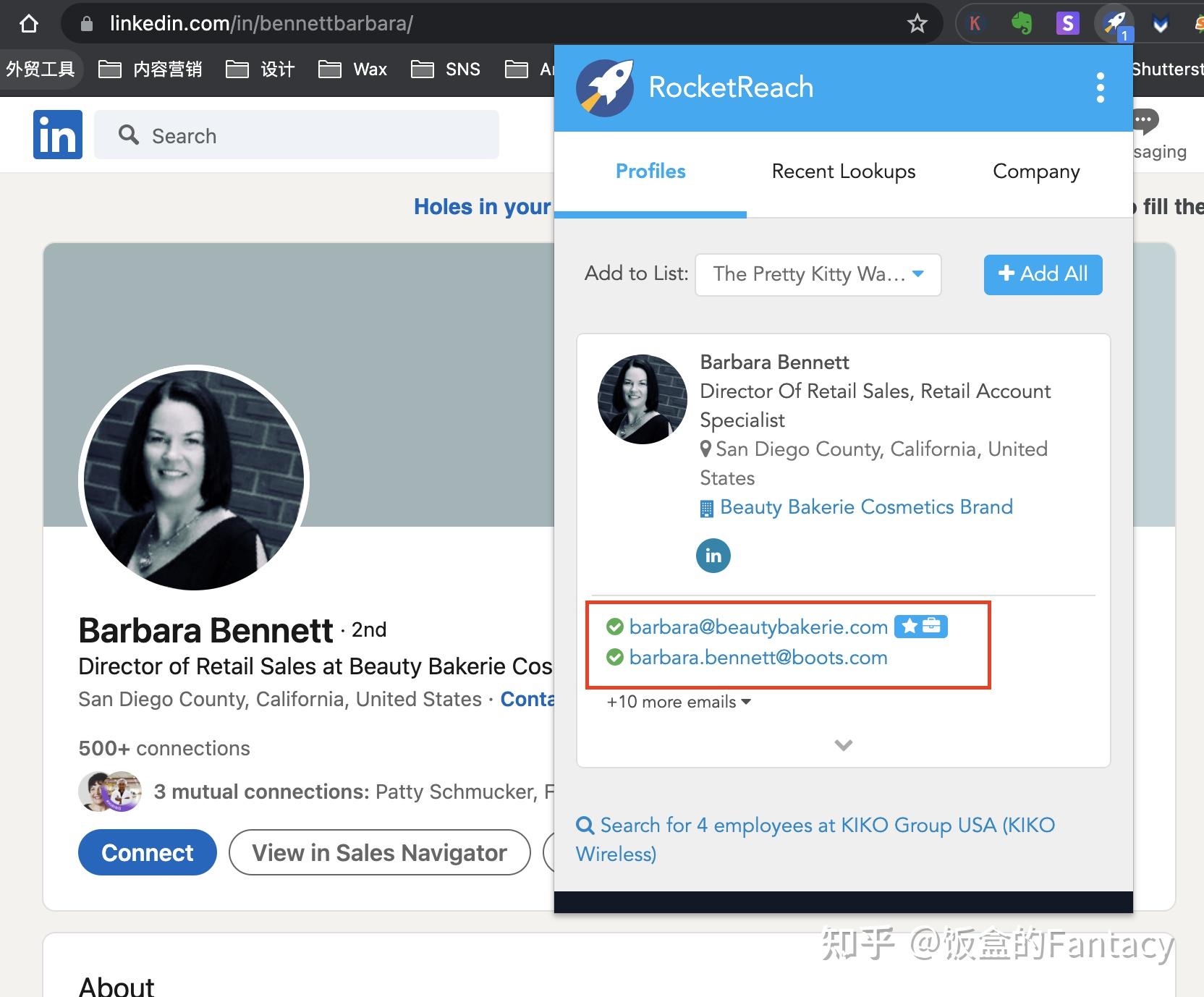Open RocketReach three-dot options menu
This screenshot has width=1204, height=997.
(1101, 88)
